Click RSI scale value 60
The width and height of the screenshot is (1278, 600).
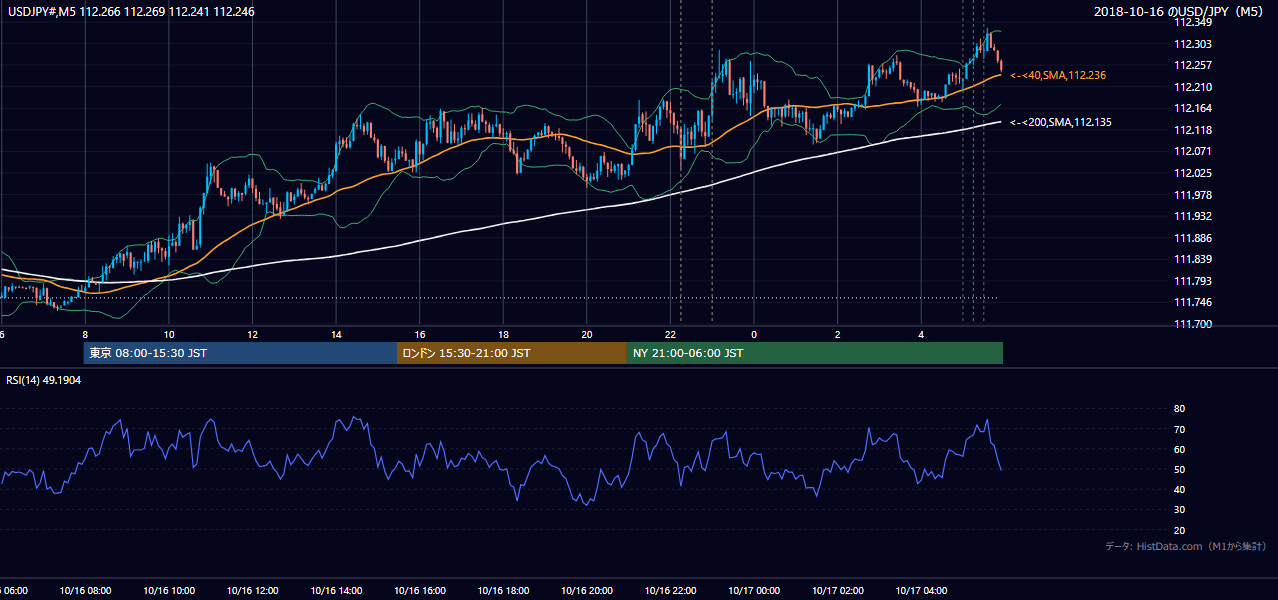(1179, 449)
